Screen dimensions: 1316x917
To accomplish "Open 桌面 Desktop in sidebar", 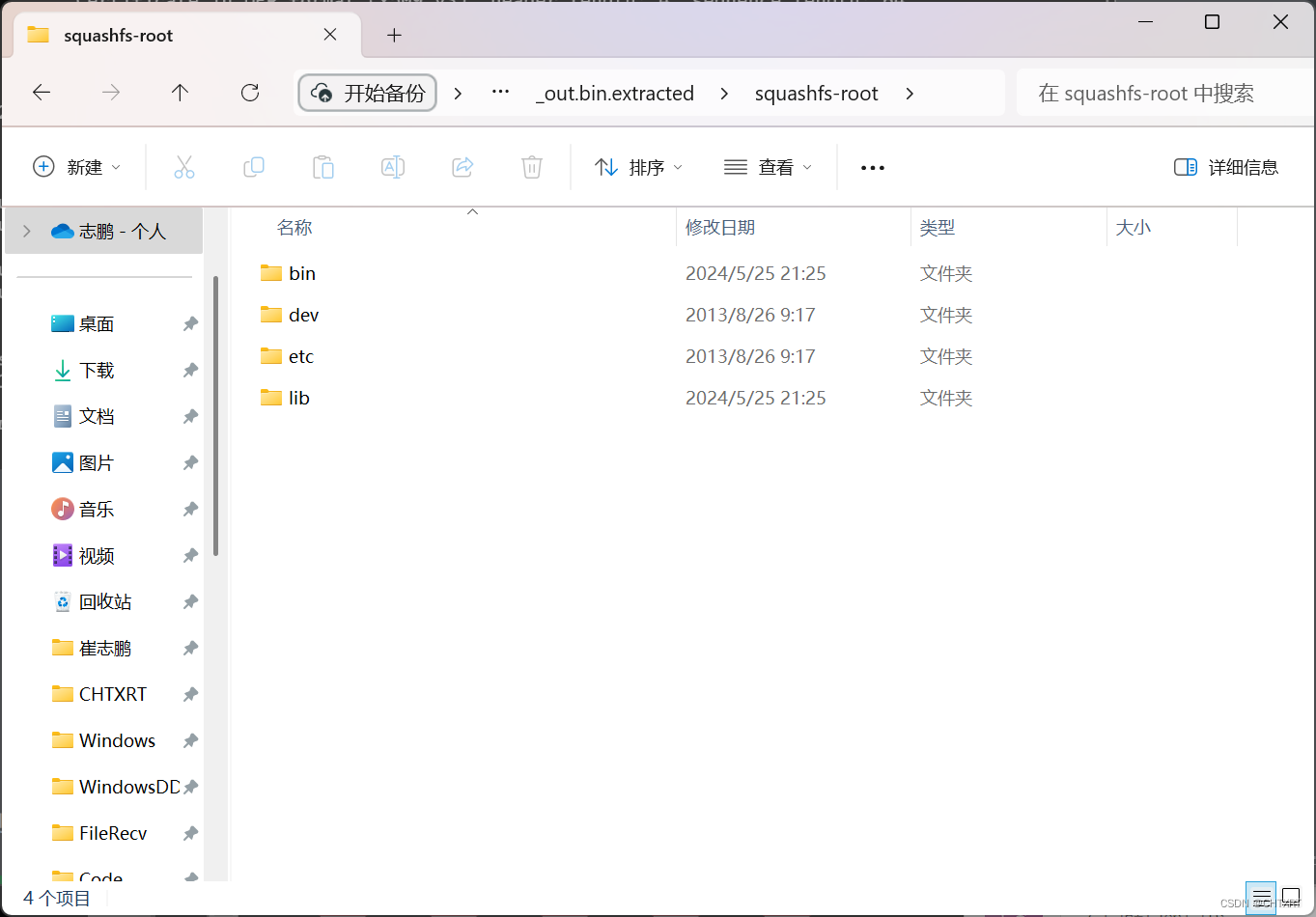I will tap(97, 324).
